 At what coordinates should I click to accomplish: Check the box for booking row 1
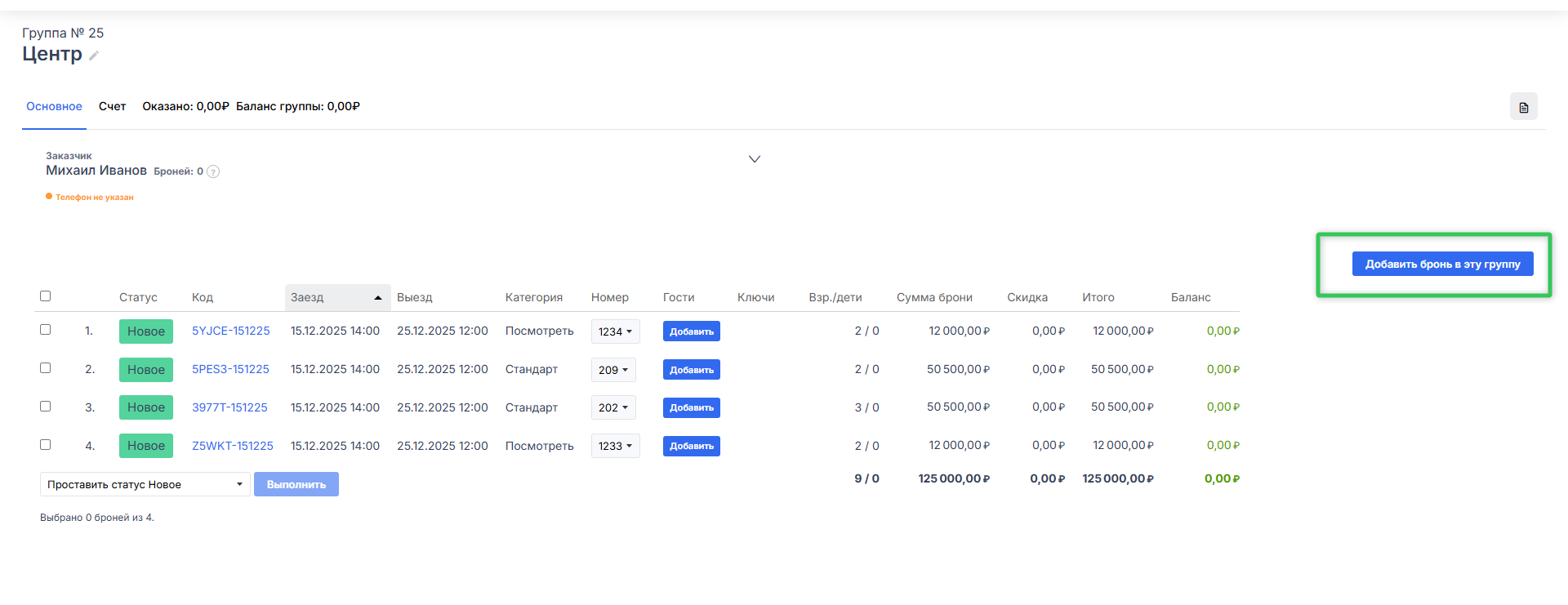click(46, 330)
